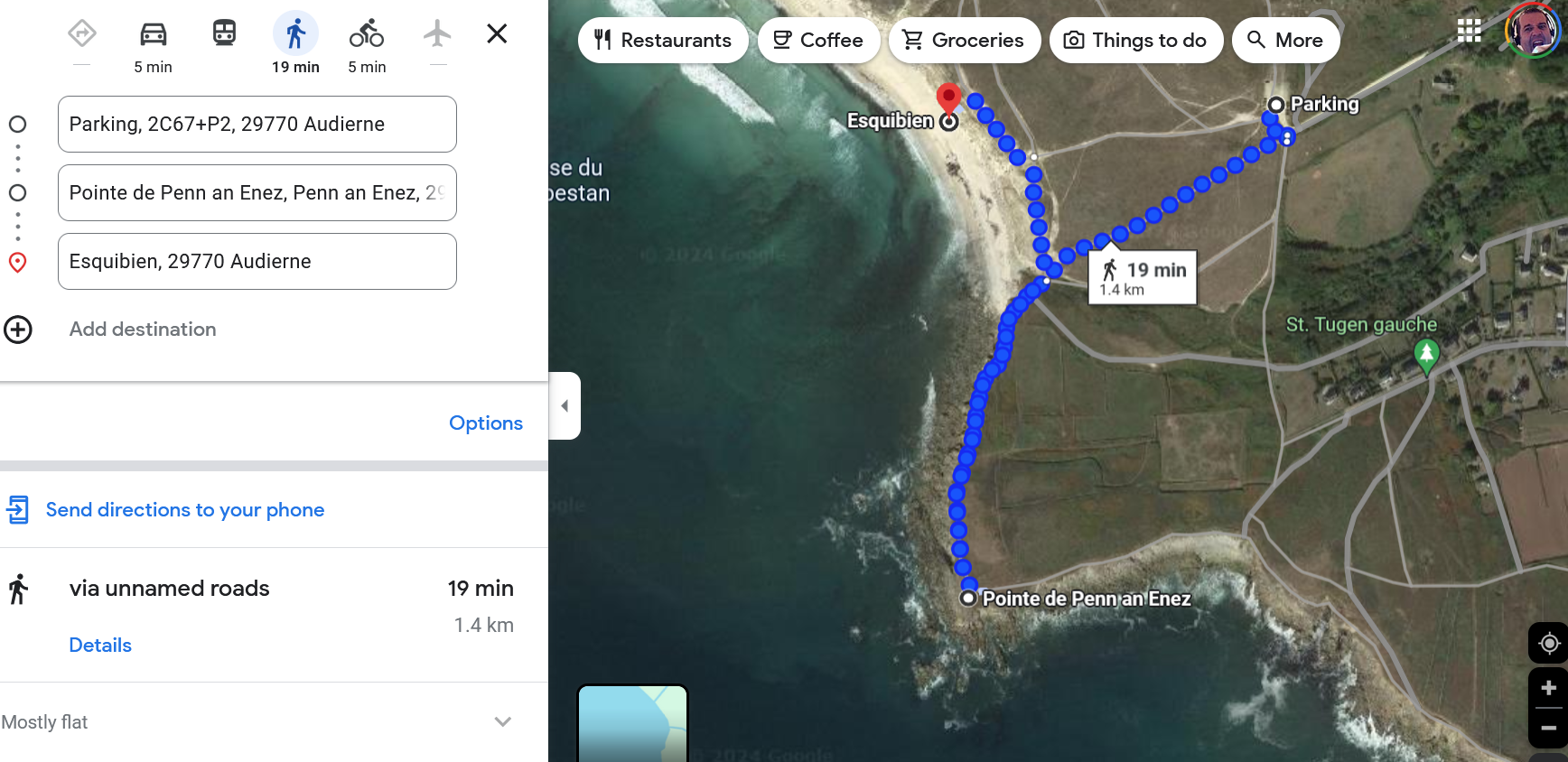The height and width of the screenshot is (762, 1568).
Task: Open route Options
Action: coord(485,423)
